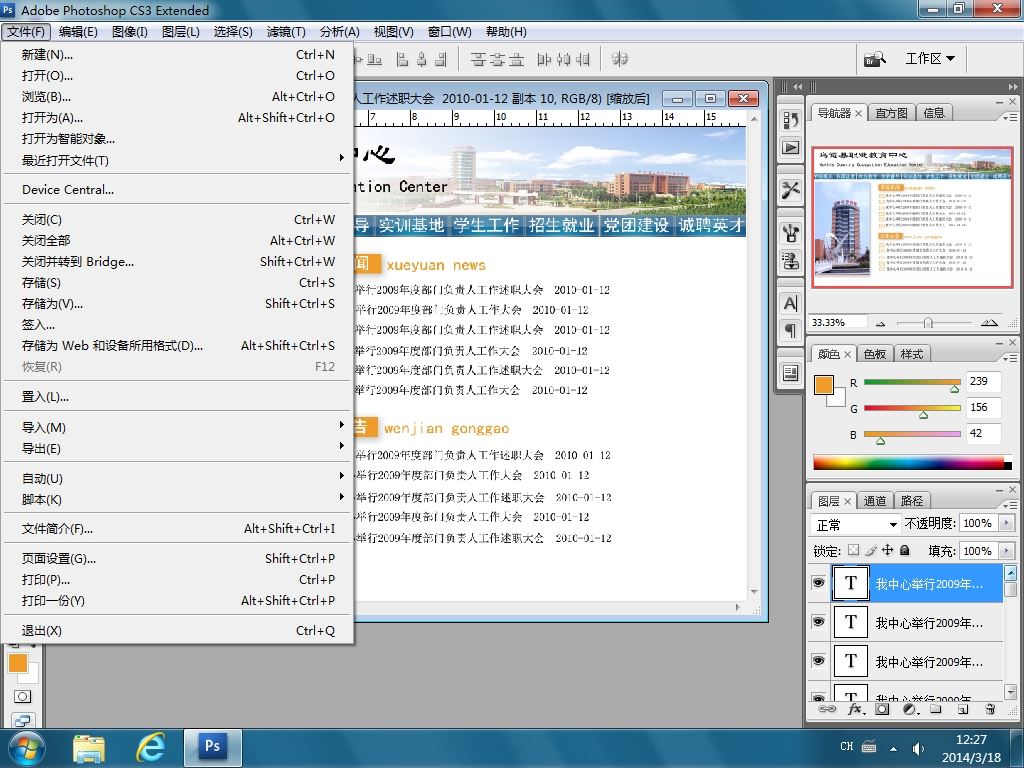Open the Paragraph panel icon

[790, 331]
